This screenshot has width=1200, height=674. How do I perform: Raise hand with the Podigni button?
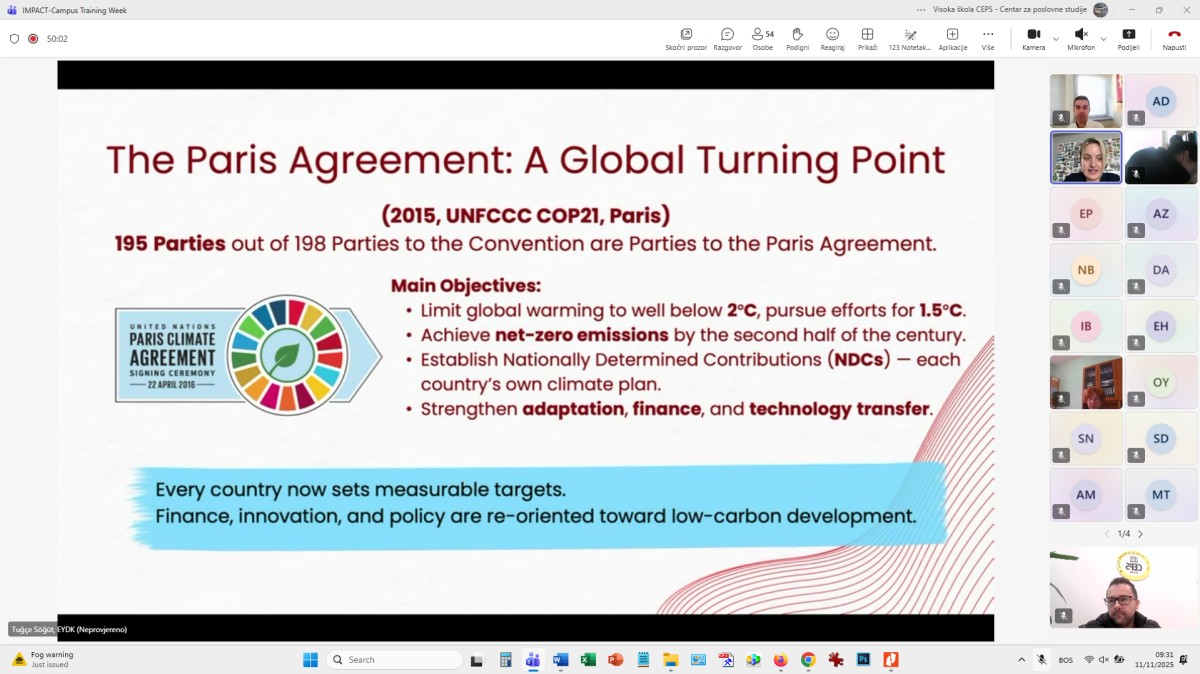(797, 38)
